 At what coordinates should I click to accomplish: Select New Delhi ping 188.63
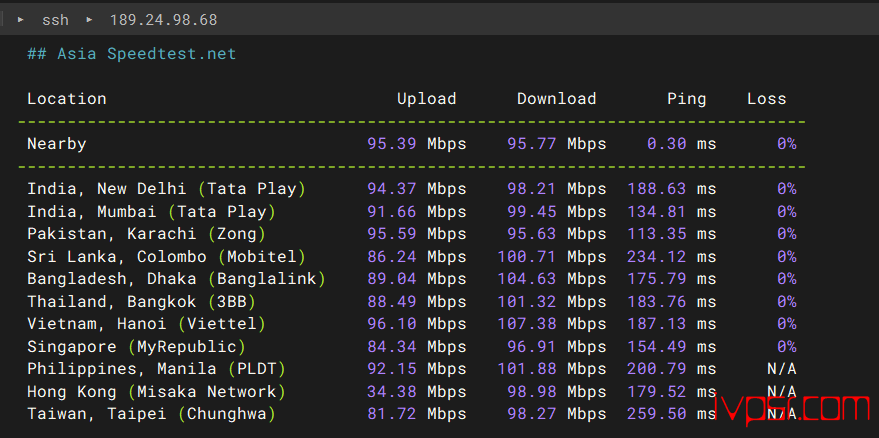click(x=656, y=189)
